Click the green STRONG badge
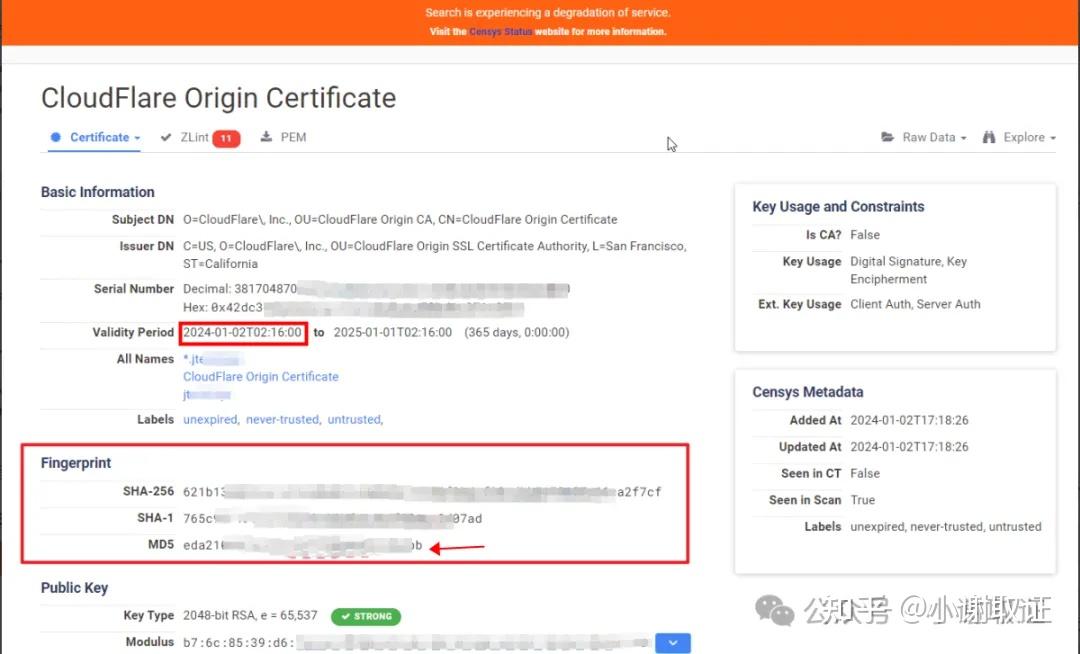Viewport: 1080px width, 654px height. pos(366,616)
